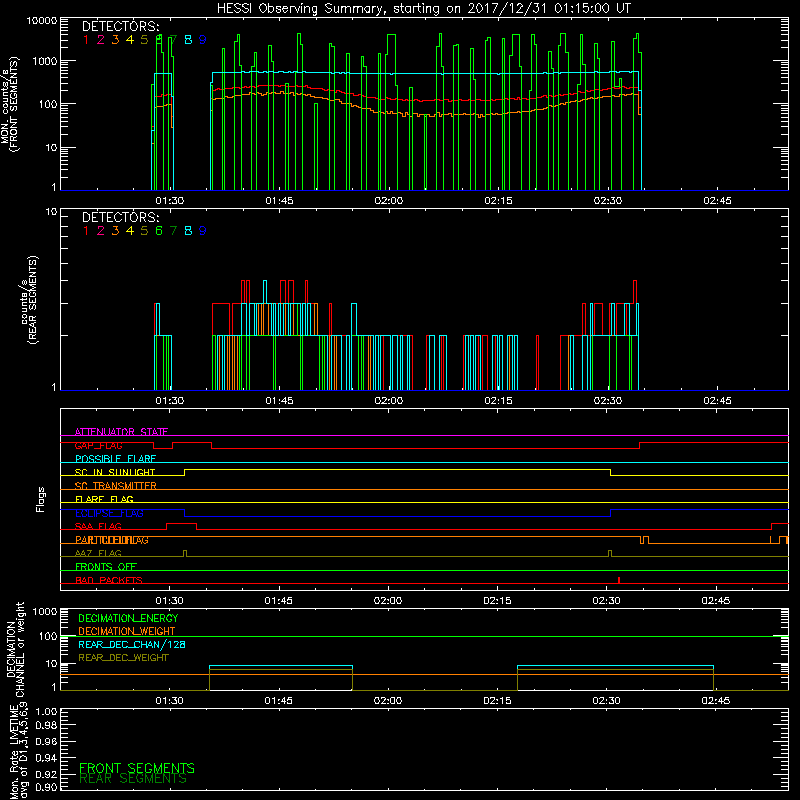Click the 0.94 livetime y-axis tick
The width and height of the screenshot is (800, 800).
(x=46, y=757)
